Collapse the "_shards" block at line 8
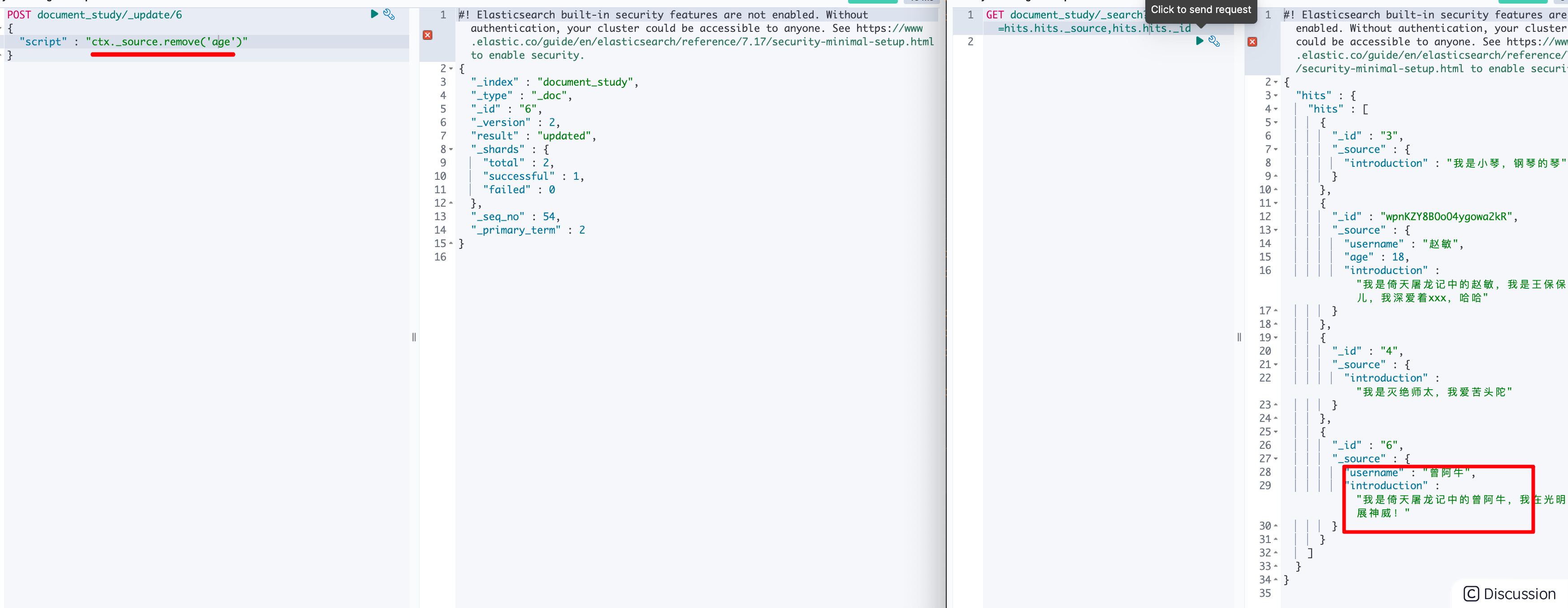This screenshot has width=1568, height=608. (451, 150)
